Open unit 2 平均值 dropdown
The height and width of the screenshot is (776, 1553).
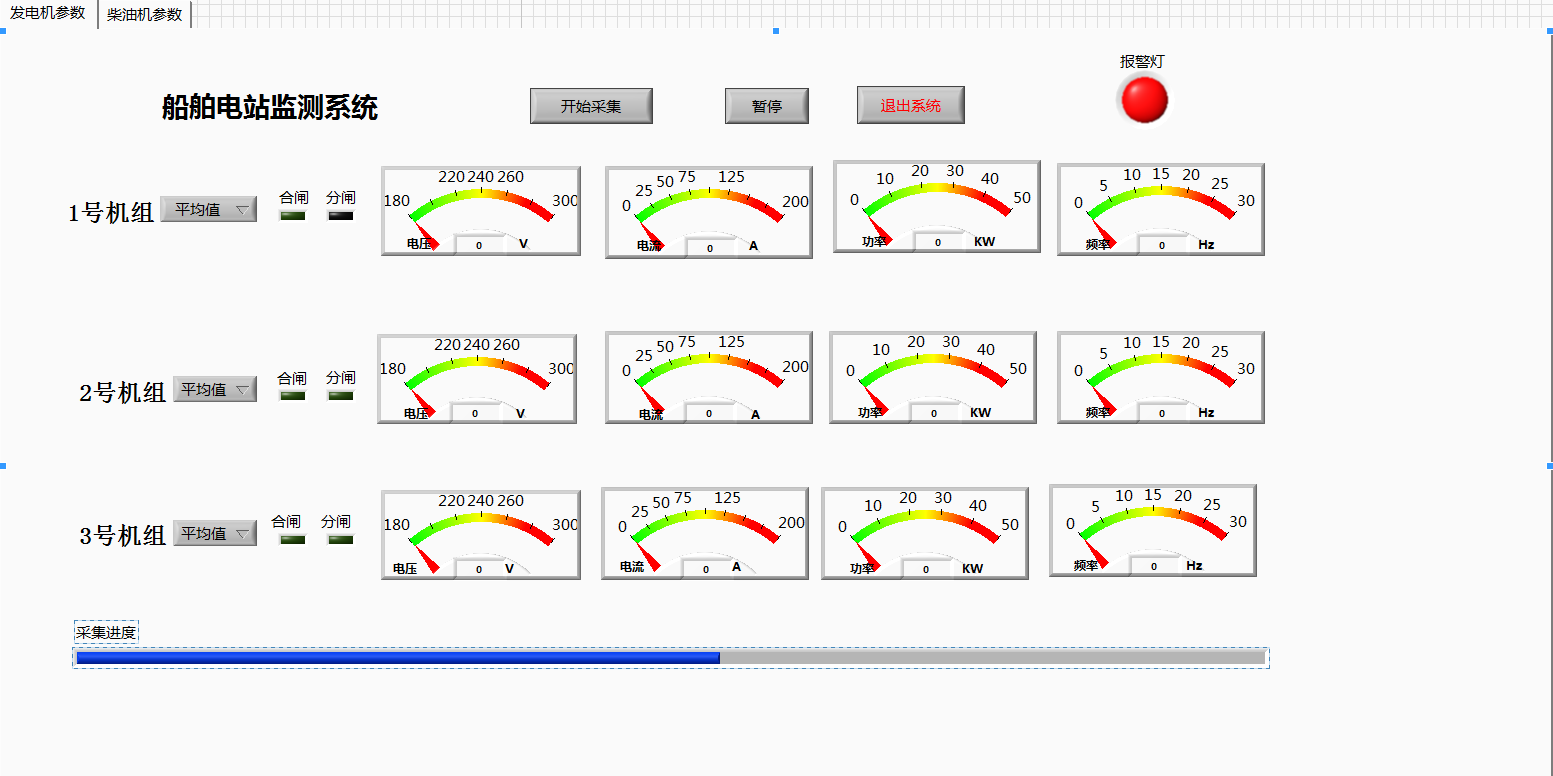[x=215, y=389]
